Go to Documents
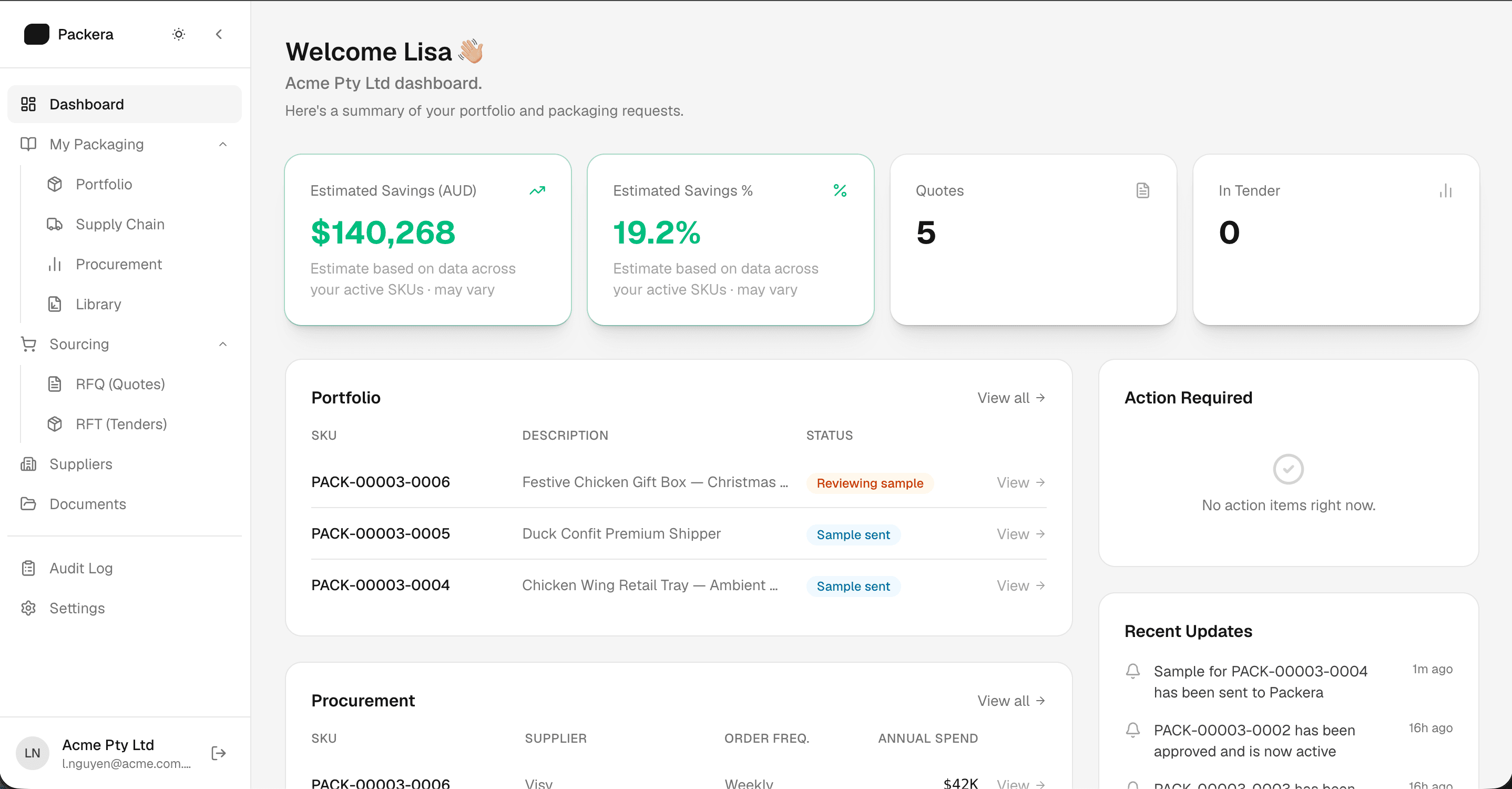The height and width of the screenshot is (789, 1512). click(x=88, y=504)
